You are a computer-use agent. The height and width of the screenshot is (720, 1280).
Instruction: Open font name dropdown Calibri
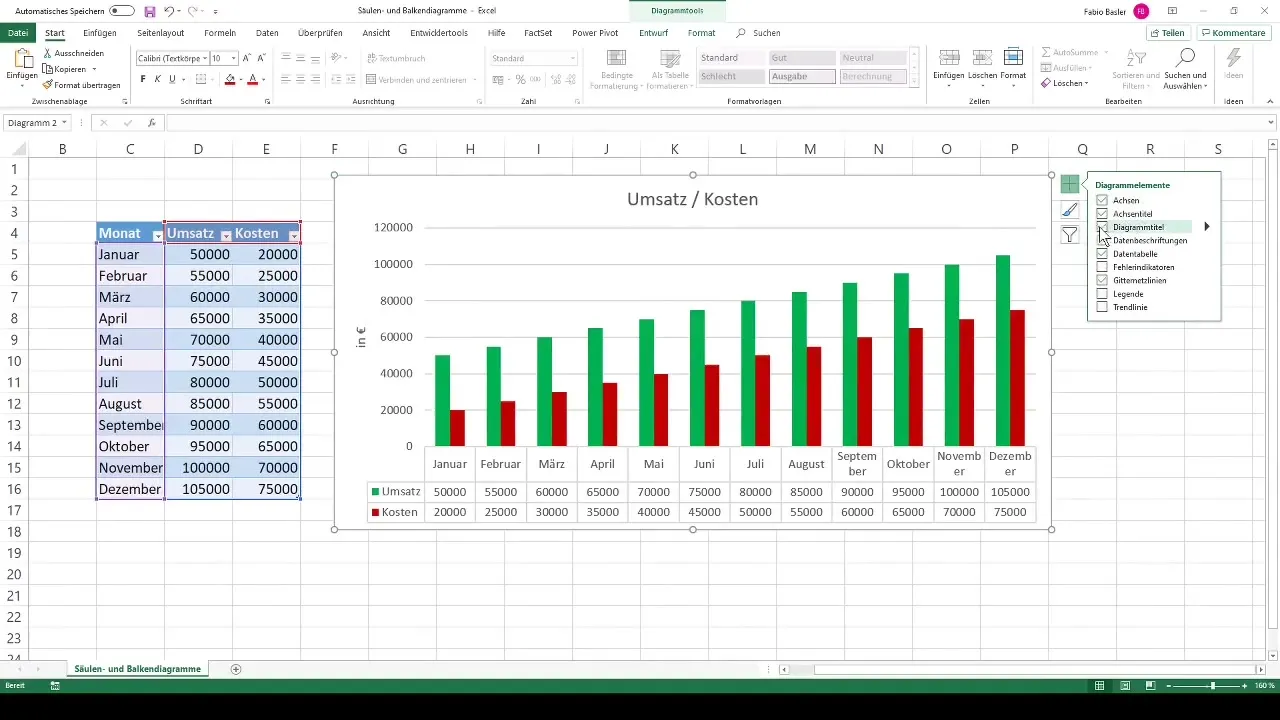tap(206, 58)
